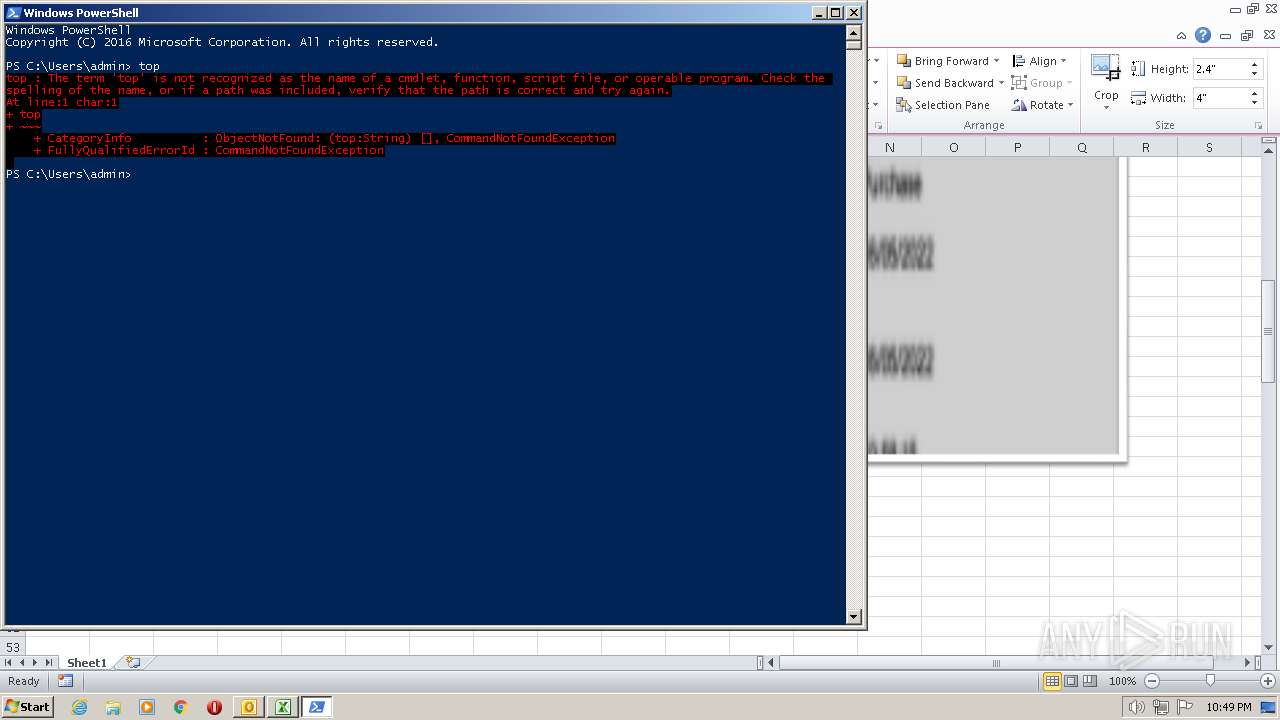
Task: Go to the last sheet navigation arrow
Action: tap(48, 663)
